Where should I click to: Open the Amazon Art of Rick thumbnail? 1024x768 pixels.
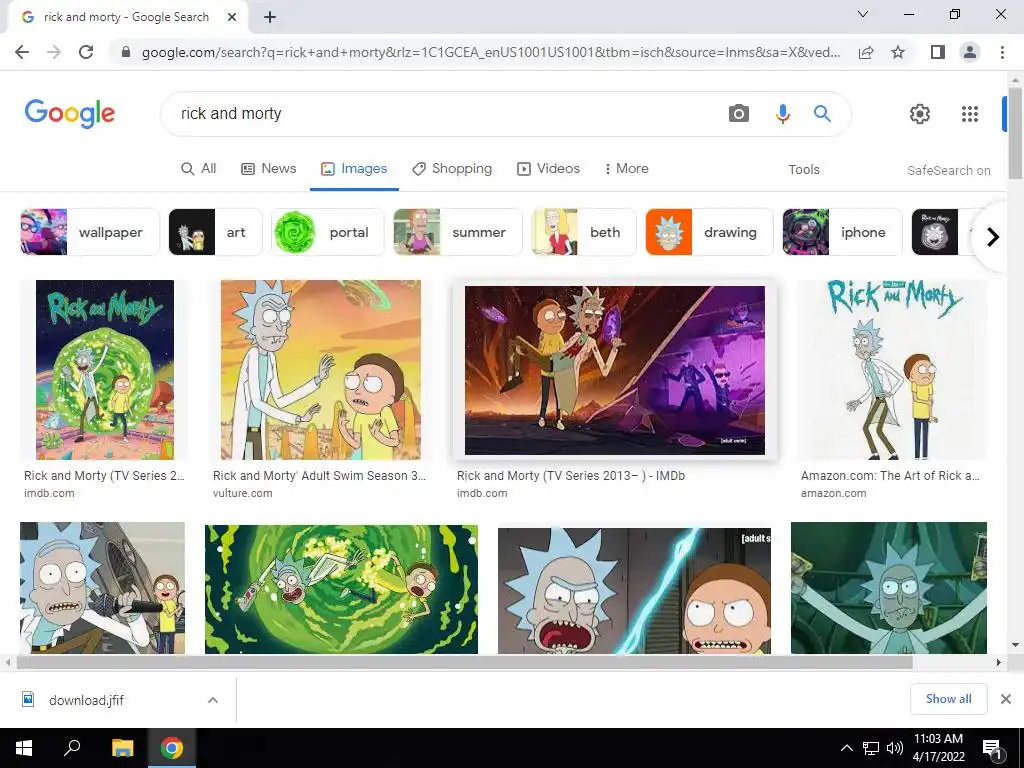[891, 370]
